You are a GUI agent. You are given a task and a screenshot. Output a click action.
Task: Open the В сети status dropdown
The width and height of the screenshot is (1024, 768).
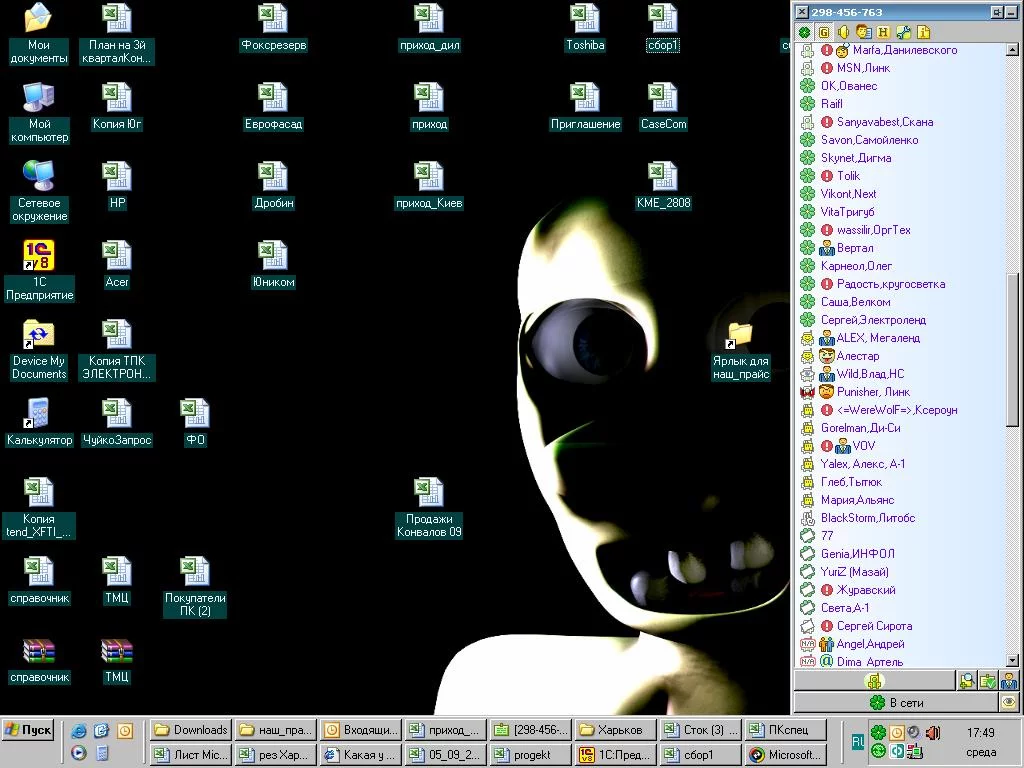point(897,703)
